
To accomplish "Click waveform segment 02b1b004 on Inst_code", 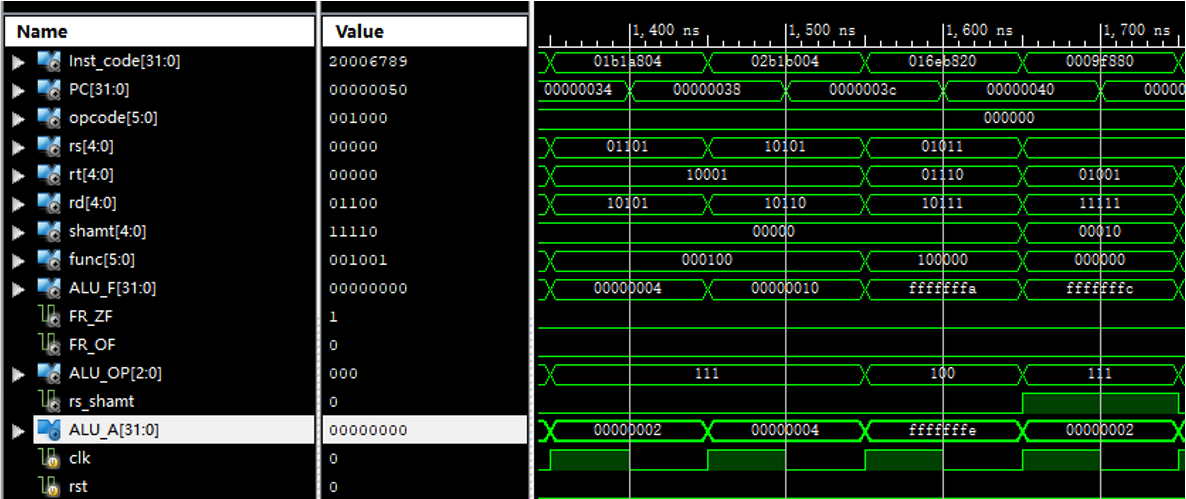I will click(x=786, y=61).
